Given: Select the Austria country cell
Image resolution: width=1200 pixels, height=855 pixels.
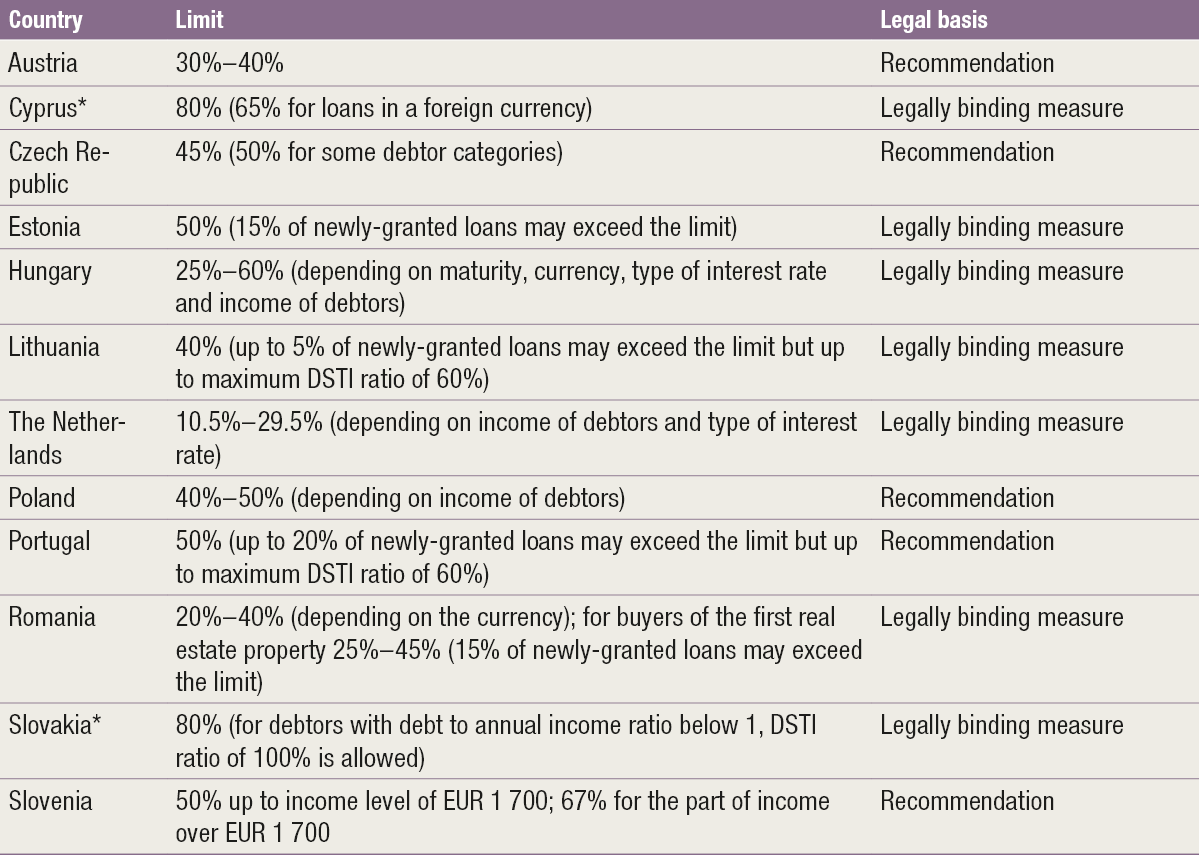Looking at the screenshot, I should coord(43,63).
